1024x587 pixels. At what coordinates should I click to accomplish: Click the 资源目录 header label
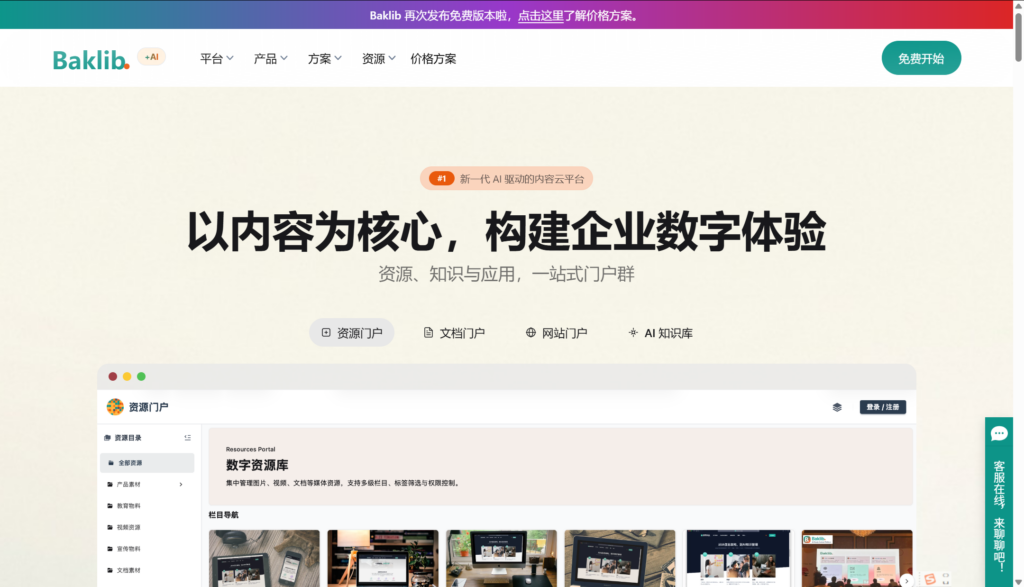click(128, 437)
